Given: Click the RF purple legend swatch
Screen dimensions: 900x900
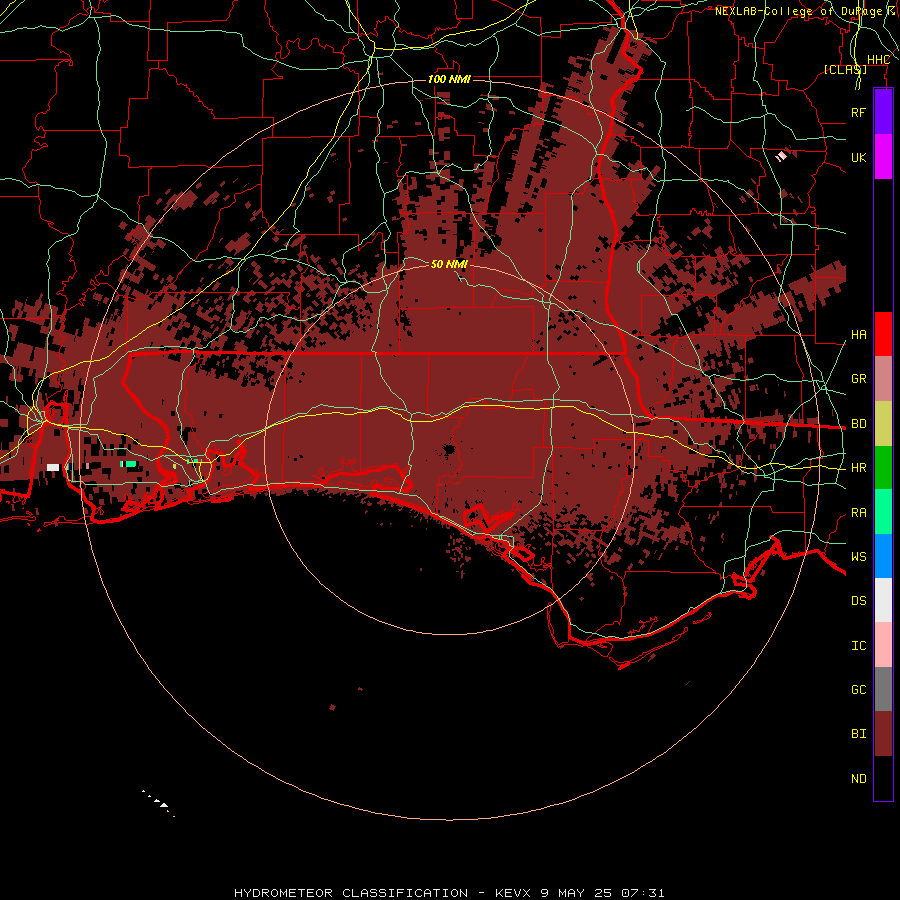Looking at the screenshot, I should pos(883,112).
